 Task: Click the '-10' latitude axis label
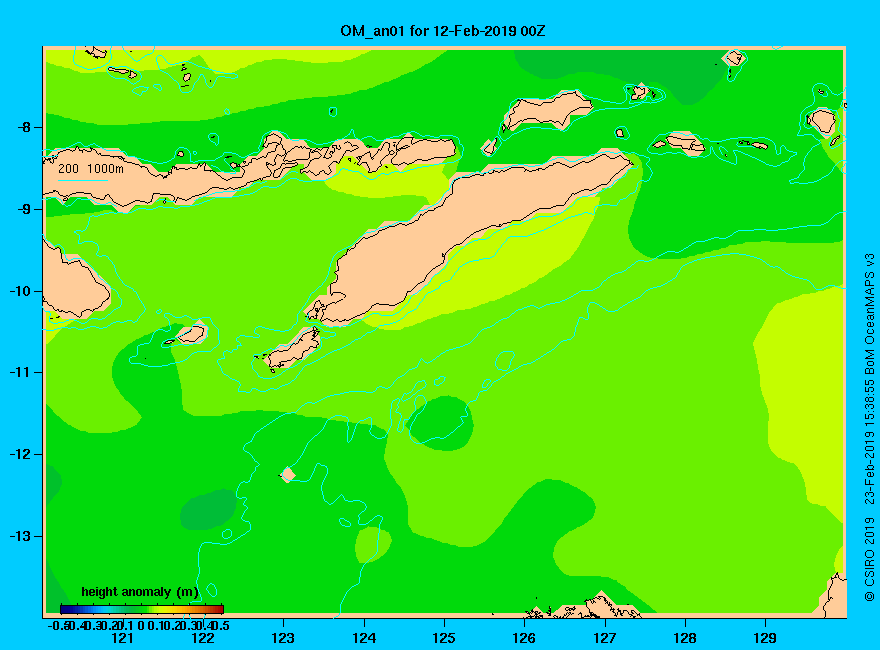click(x=21, y=291)
